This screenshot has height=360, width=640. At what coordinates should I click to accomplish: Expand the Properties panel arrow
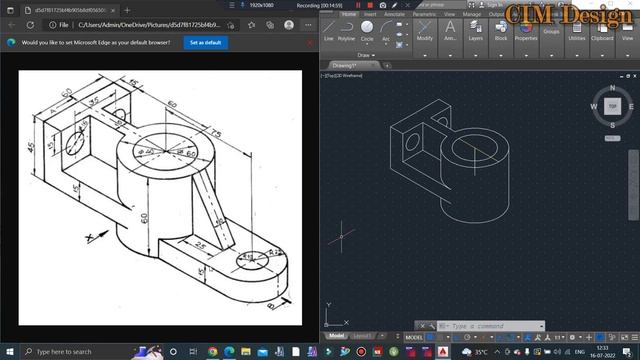click(526, 55)
